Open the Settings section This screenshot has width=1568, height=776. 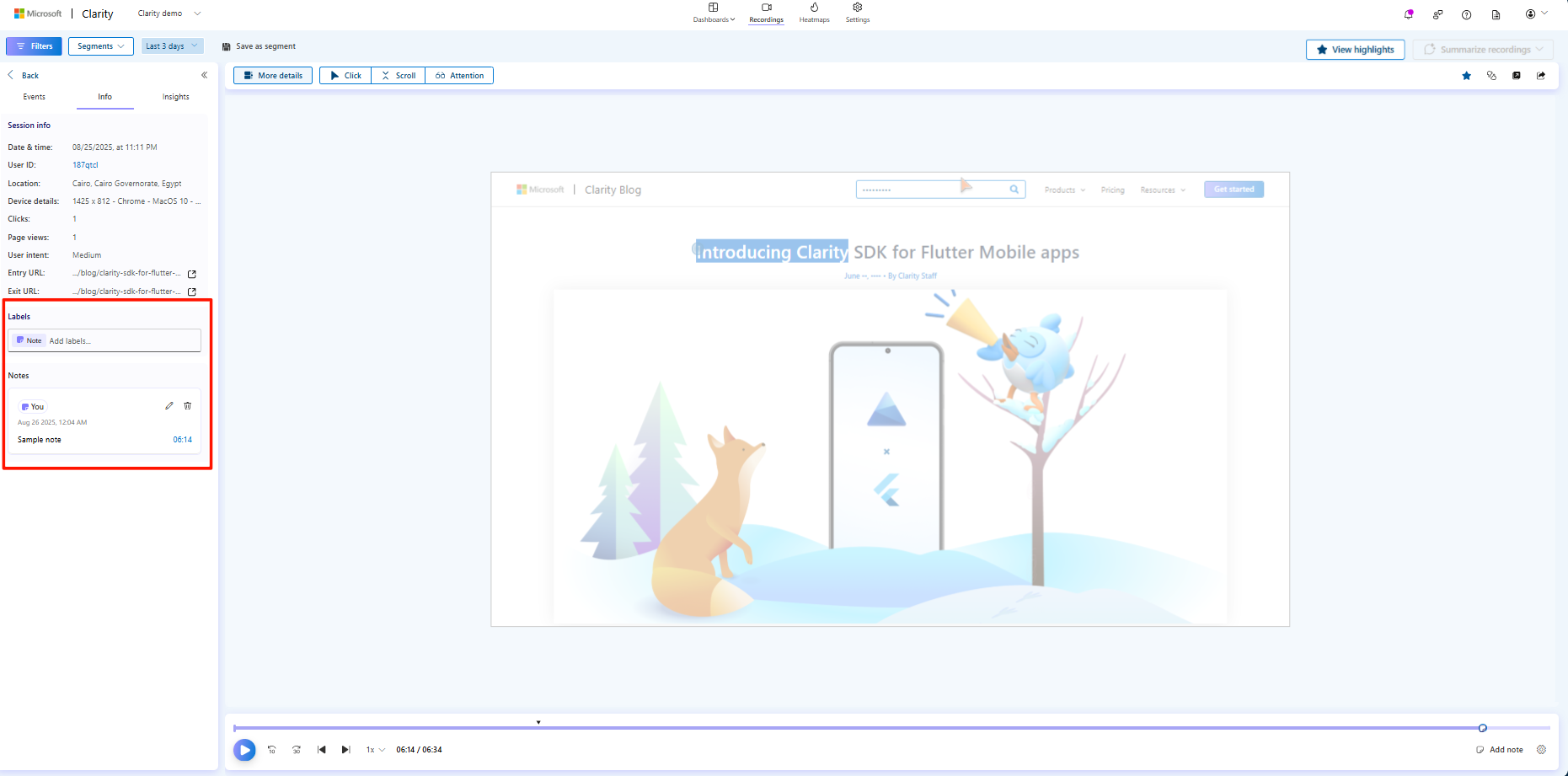click(858, 13)
